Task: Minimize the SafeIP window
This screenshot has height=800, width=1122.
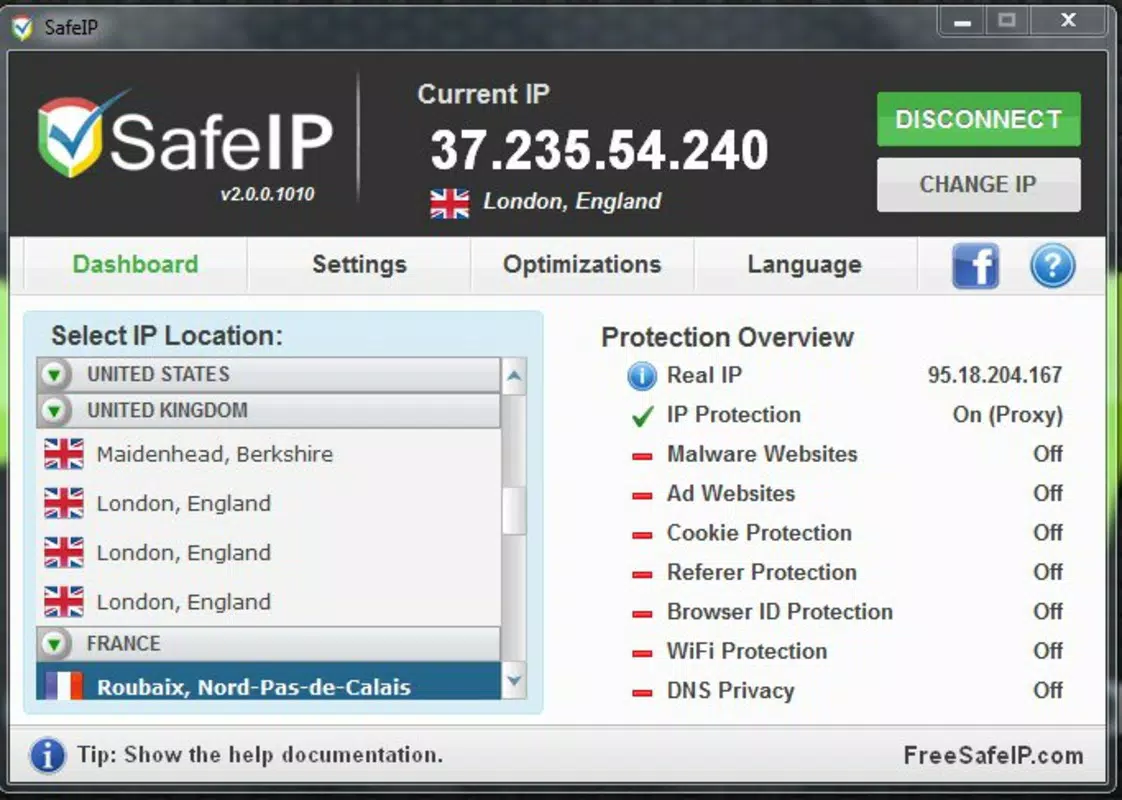Action: 962,21
